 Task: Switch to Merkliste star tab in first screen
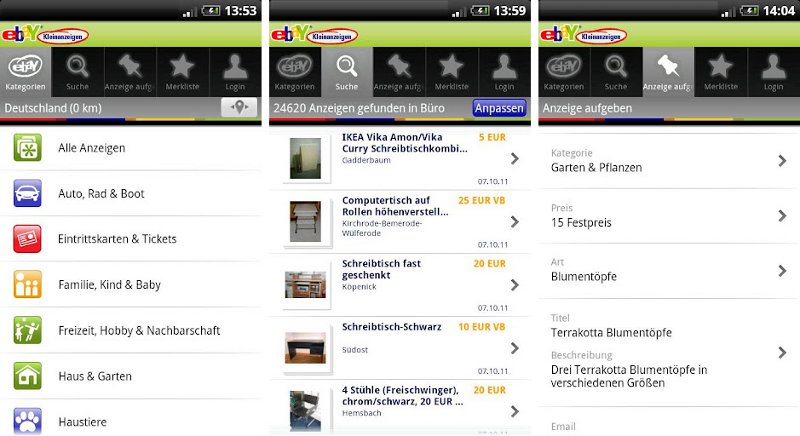coord(182,72)
